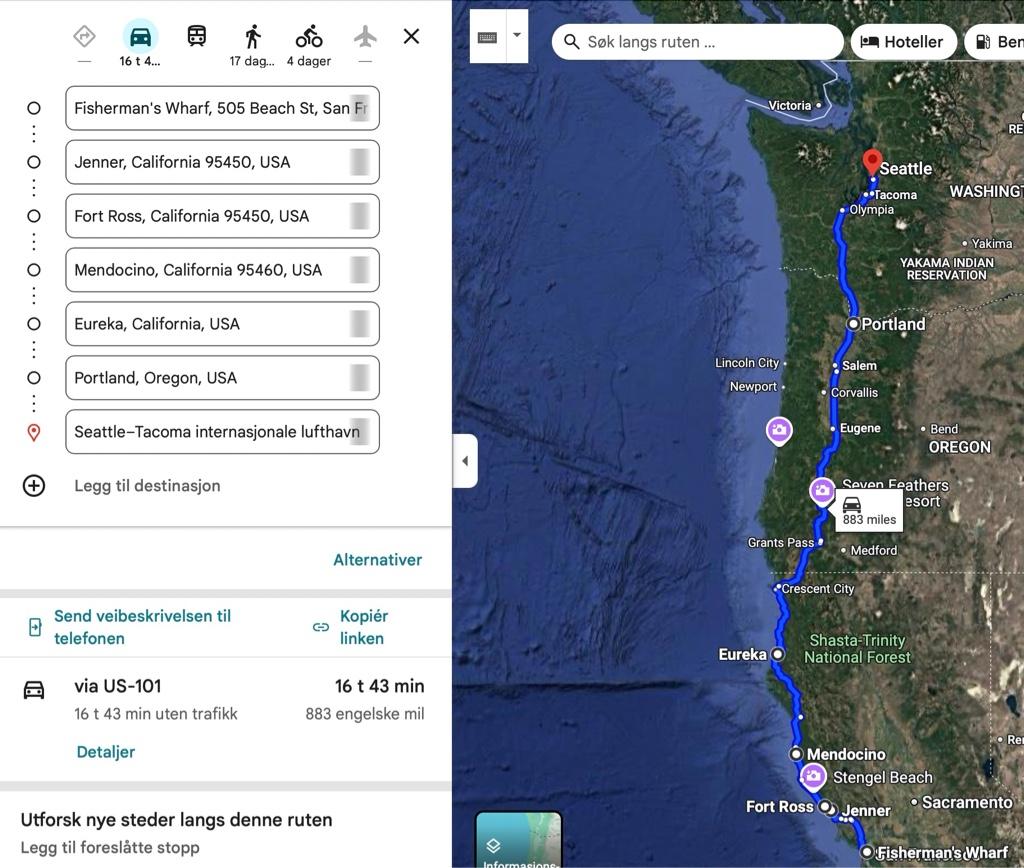Click Kopiér linken
Image resolution: width=1024 pixels, height=868 pixels.
(x=364, y=627)
